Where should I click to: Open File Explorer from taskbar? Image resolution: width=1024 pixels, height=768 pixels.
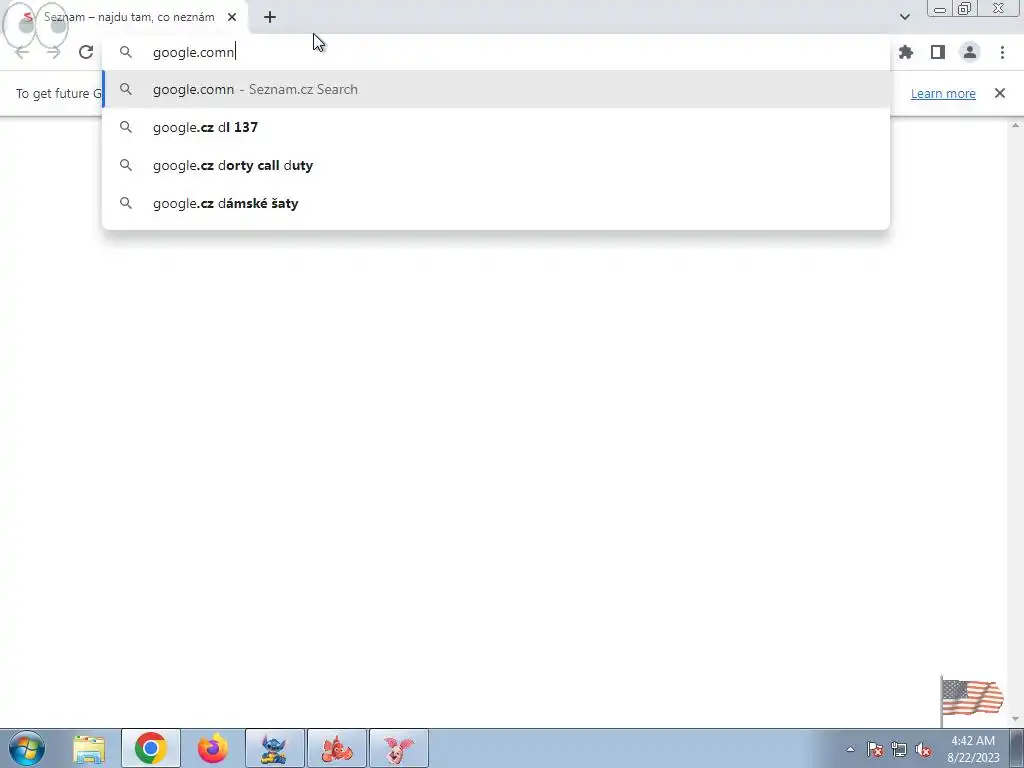[89, 748]
